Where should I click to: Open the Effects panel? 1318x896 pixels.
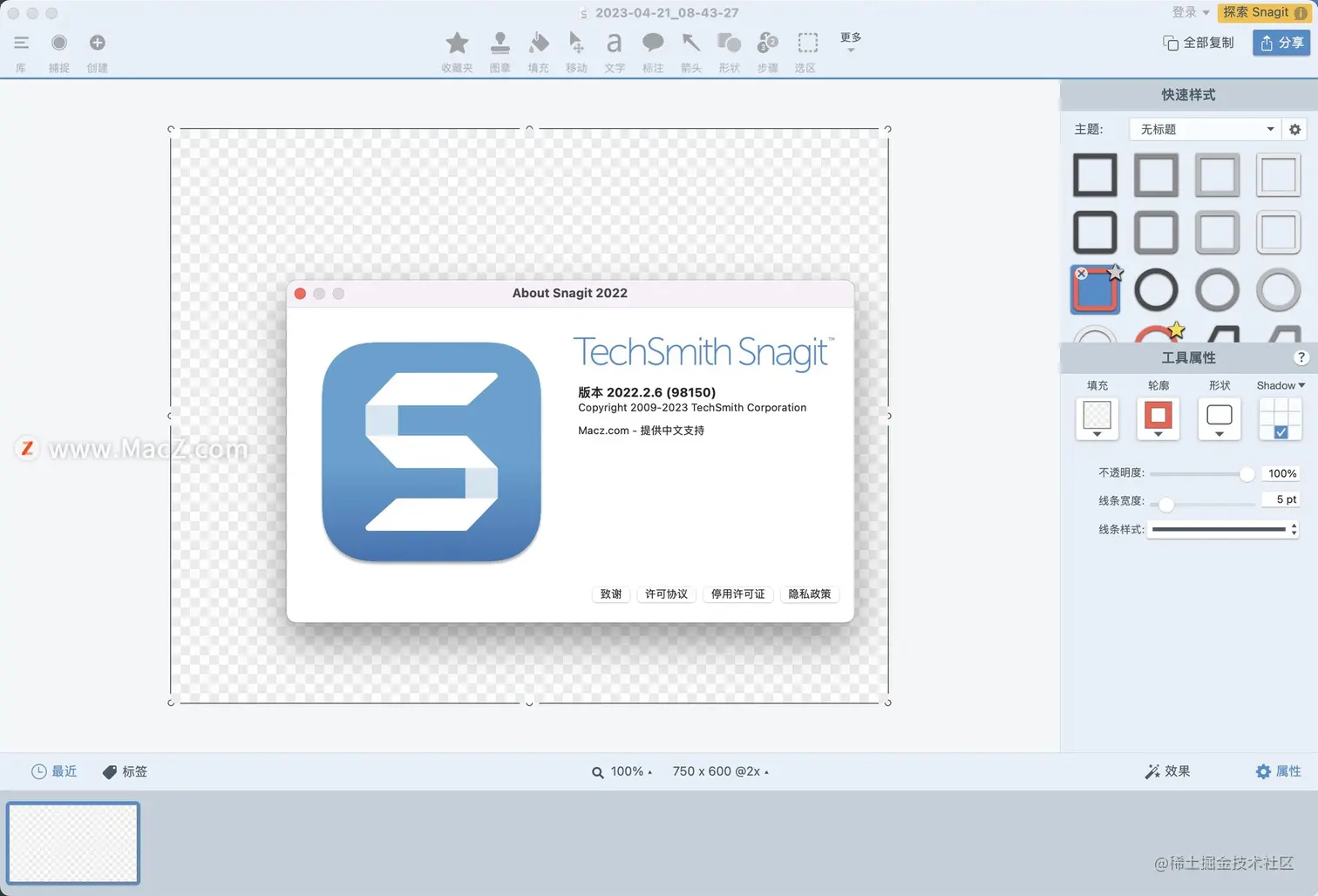click(x=1167, y=771)
